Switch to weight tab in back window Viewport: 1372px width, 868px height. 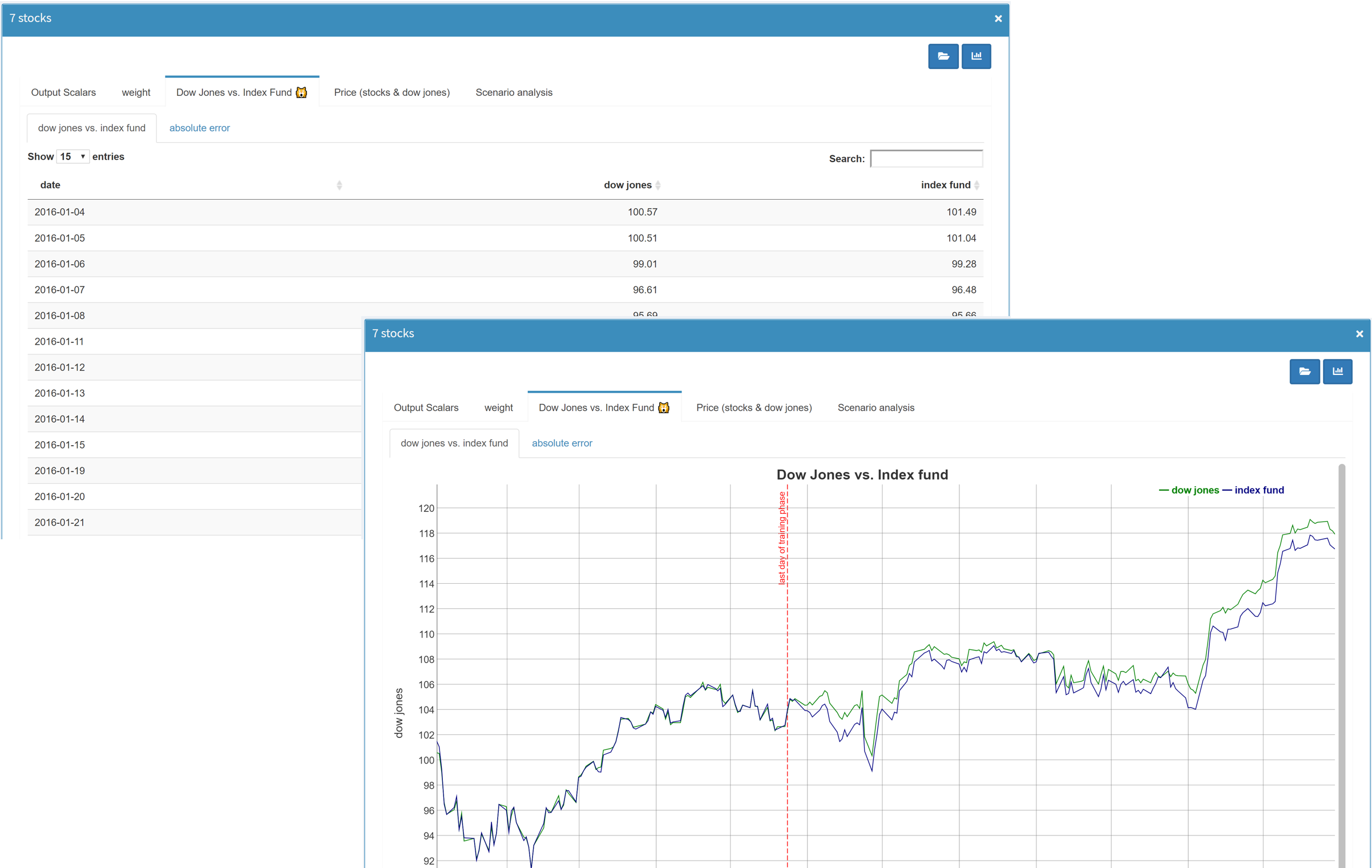point(136,92)
